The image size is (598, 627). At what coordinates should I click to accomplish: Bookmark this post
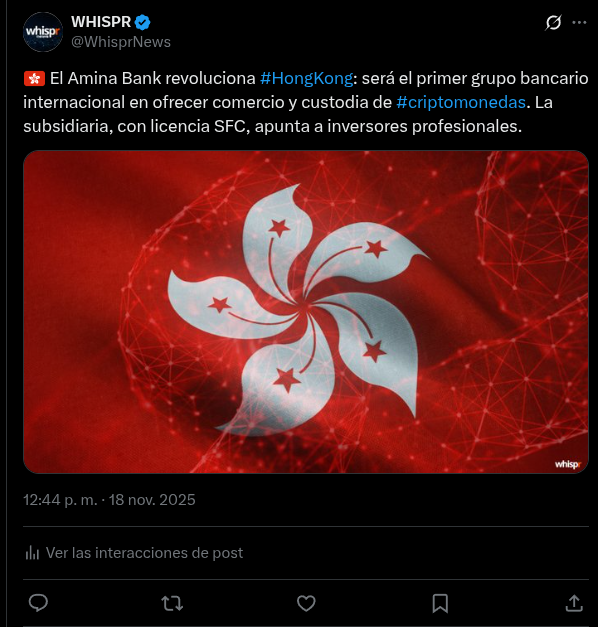coord(440,603)
